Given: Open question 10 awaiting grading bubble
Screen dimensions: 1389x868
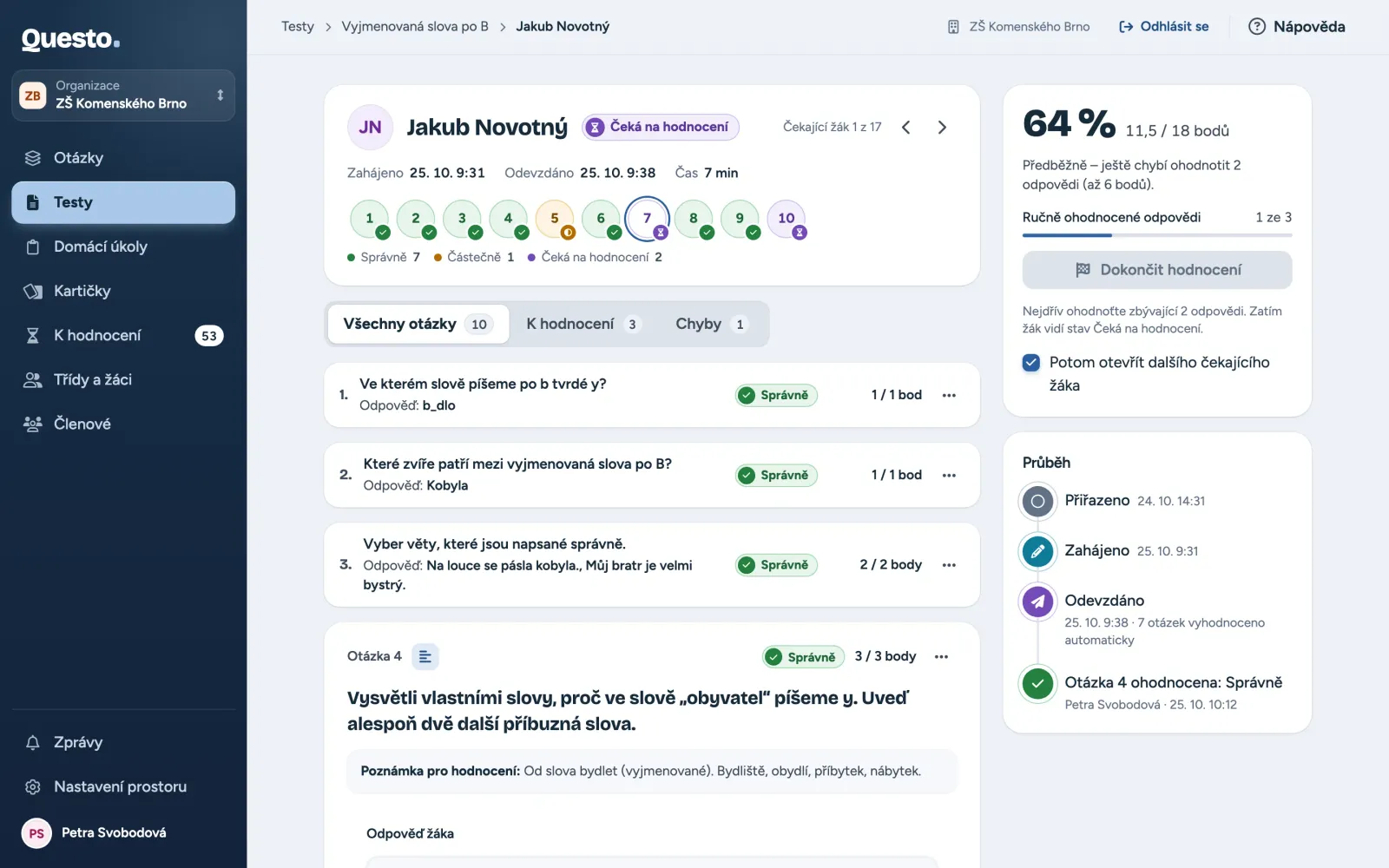Looking at the screenshot, I should click(787, 219).
